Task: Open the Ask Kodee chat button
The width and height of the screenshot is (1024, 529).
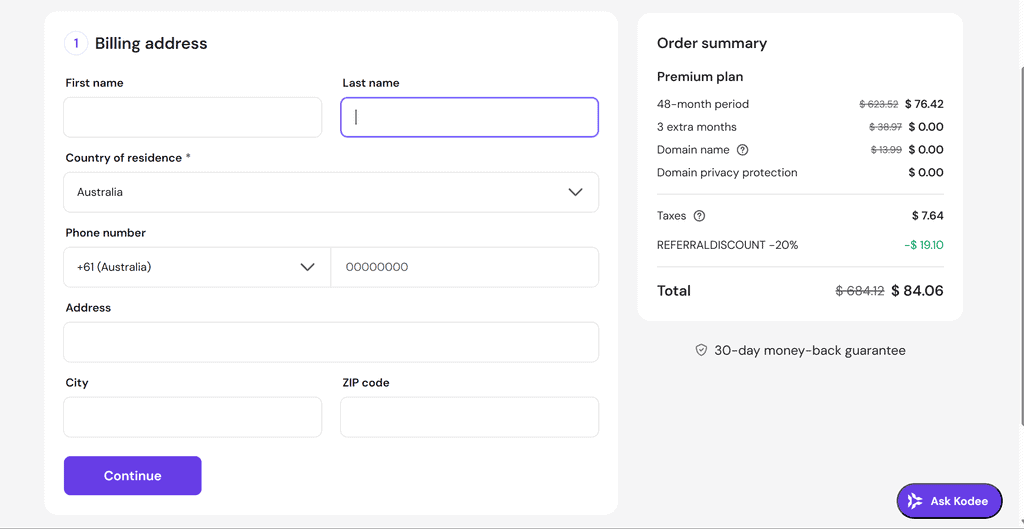Action: (x=949, y=501)
